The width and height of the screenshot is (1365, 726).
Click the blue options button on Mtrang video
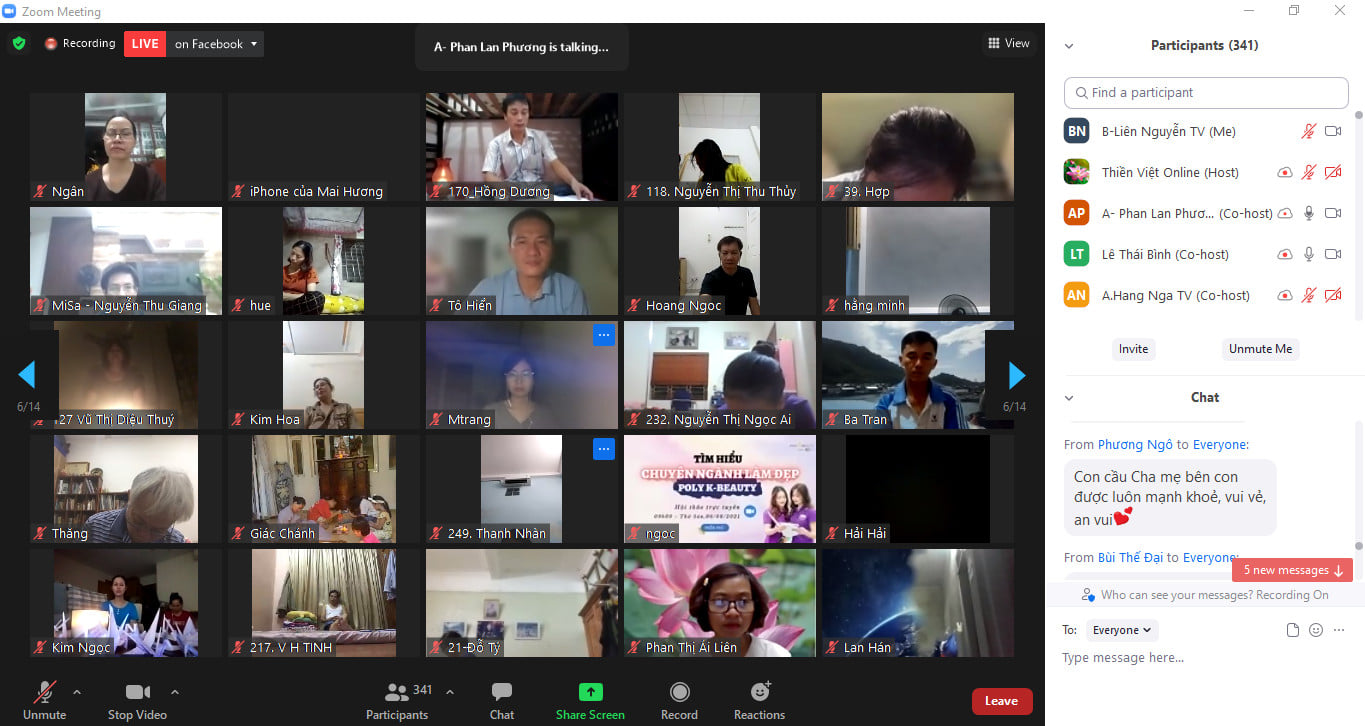[x=604, y=335]
